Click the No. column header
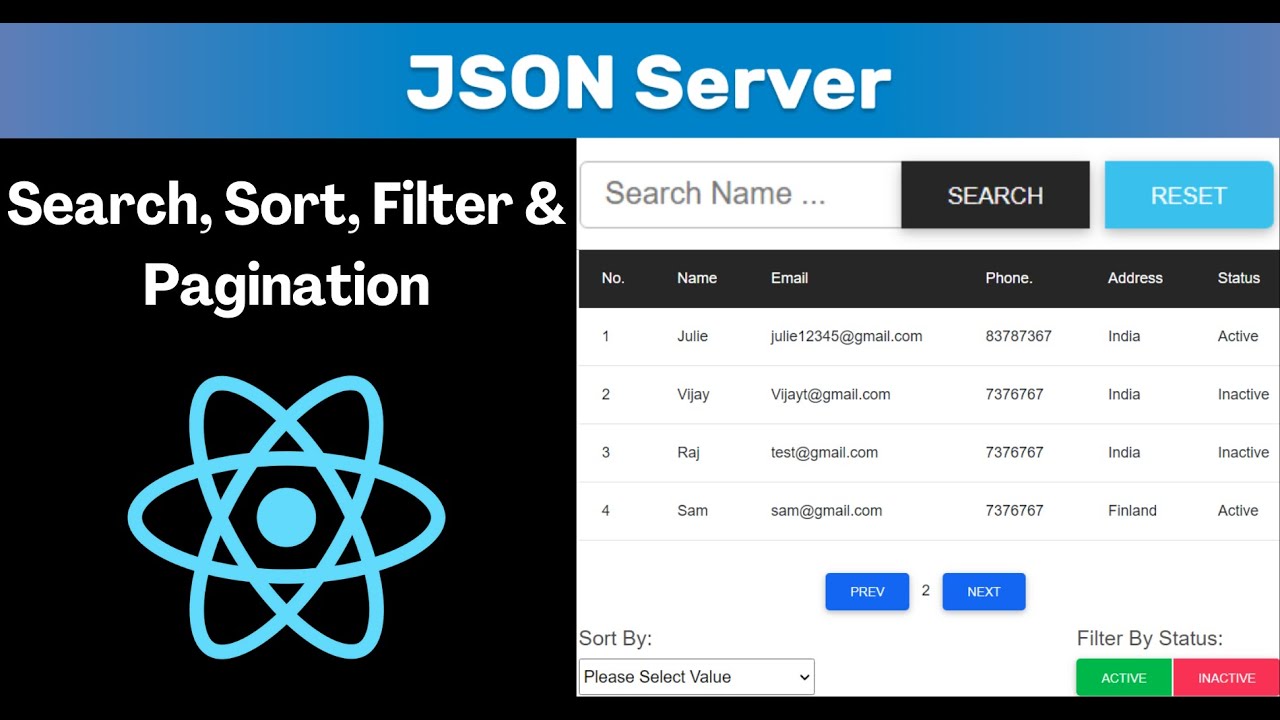The image size is (1280, 720). pos(613,278)
